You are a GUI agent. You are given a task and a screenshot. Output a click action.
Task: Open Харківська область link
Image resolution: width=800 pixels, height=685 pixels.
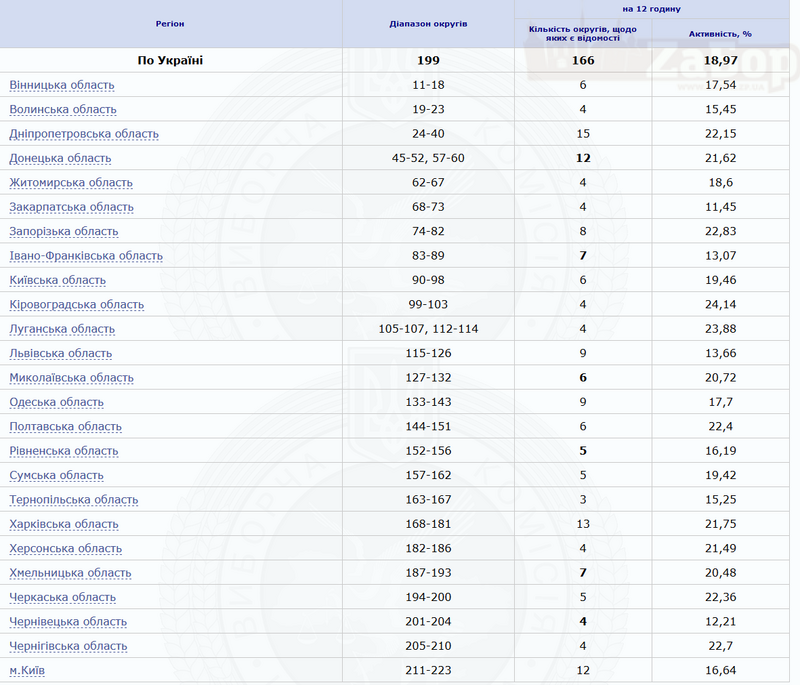coord(64,524)
